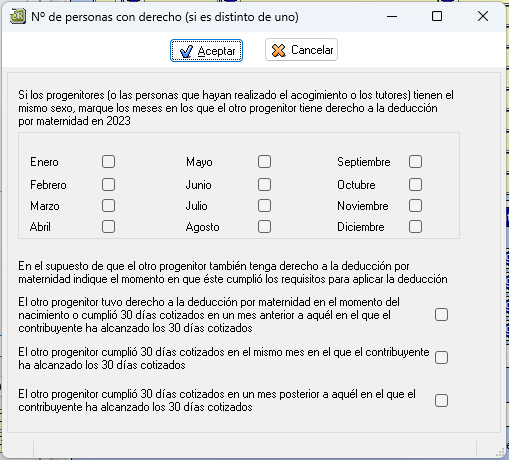The width and height of the screenshot is (509, 460).
Task: Check the Julio month box
Action: [264, 206]
